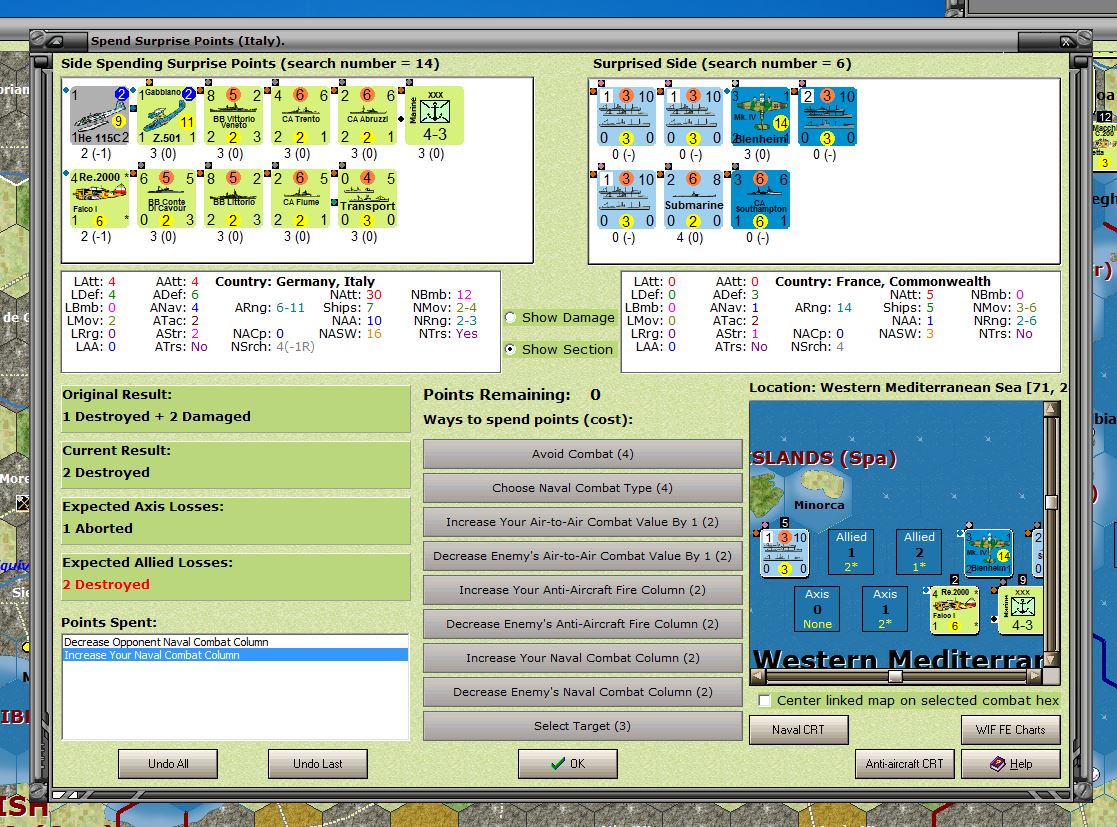The height and width of the screenshot is (827, 1117).
Task: Open the Naval CRT chart
Action: coord(799,730)
